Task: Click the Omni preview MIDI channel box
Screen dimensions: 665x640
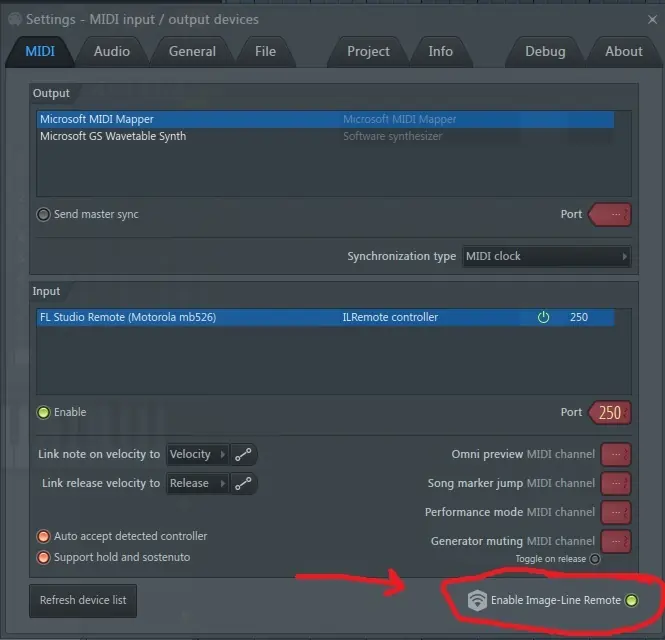Action: tap(616, 454)
